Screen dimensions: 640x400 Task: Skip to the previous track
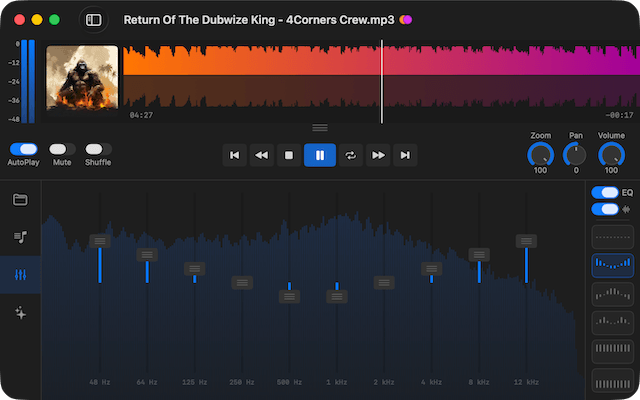(x=234, y=155)
